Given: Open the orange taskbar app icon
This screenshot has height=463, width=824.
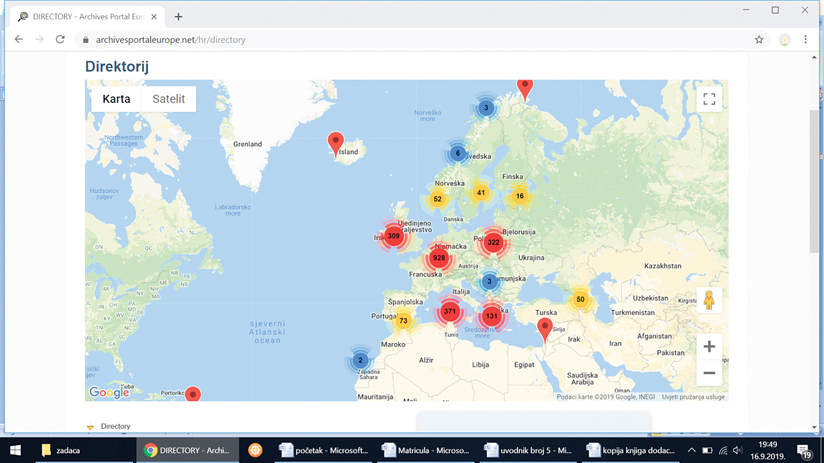Looking at the screenshot, I should coord(255,450).
